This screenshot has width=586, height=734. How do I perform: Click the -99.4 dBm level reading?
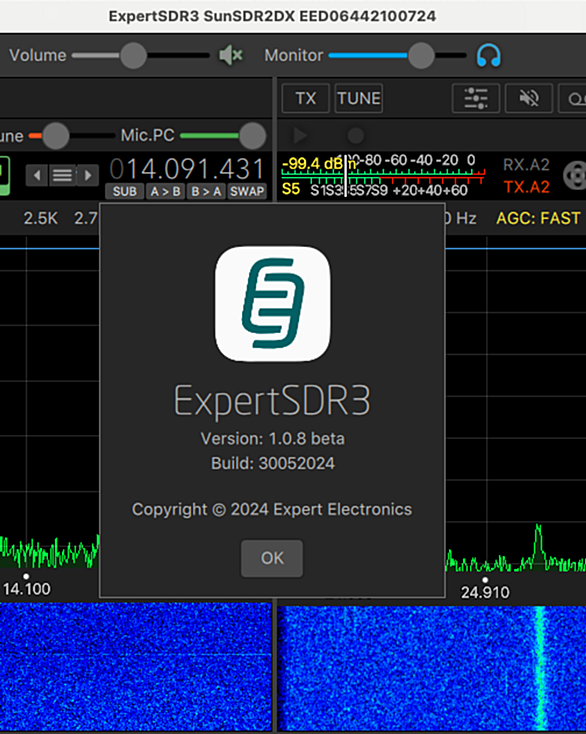point(319,164)
